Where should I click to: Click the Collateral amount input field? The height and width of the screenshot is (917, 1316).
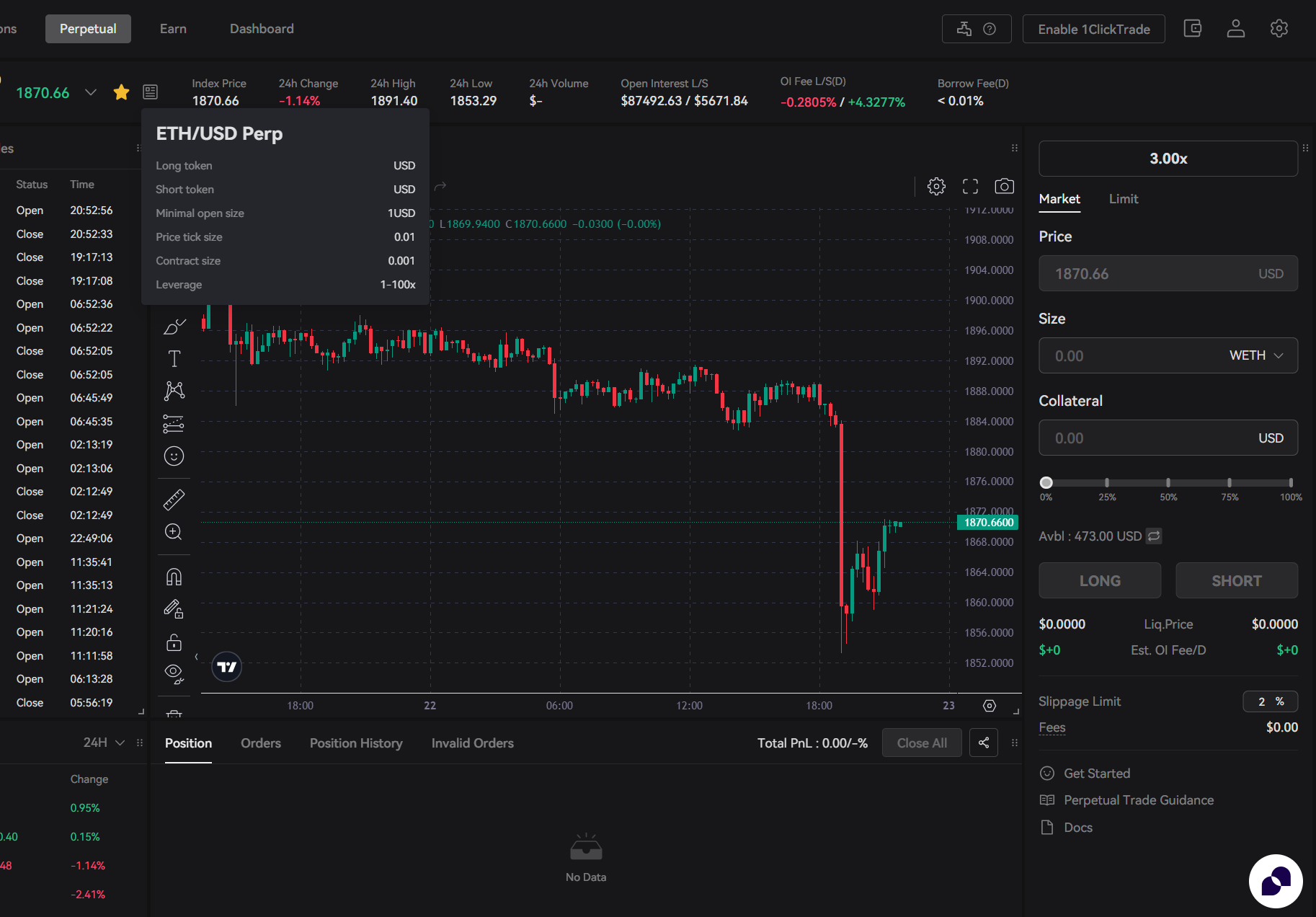tap(1168, 438)
